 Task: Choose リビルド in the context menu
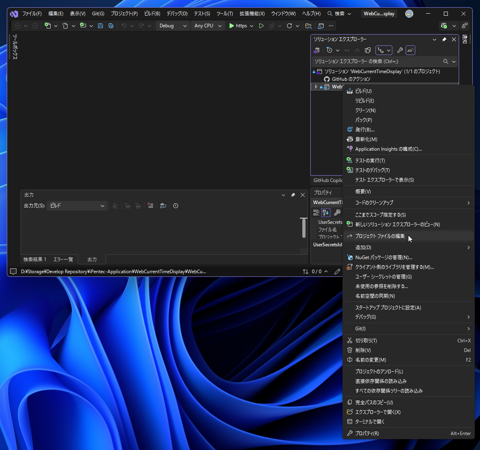408,101
